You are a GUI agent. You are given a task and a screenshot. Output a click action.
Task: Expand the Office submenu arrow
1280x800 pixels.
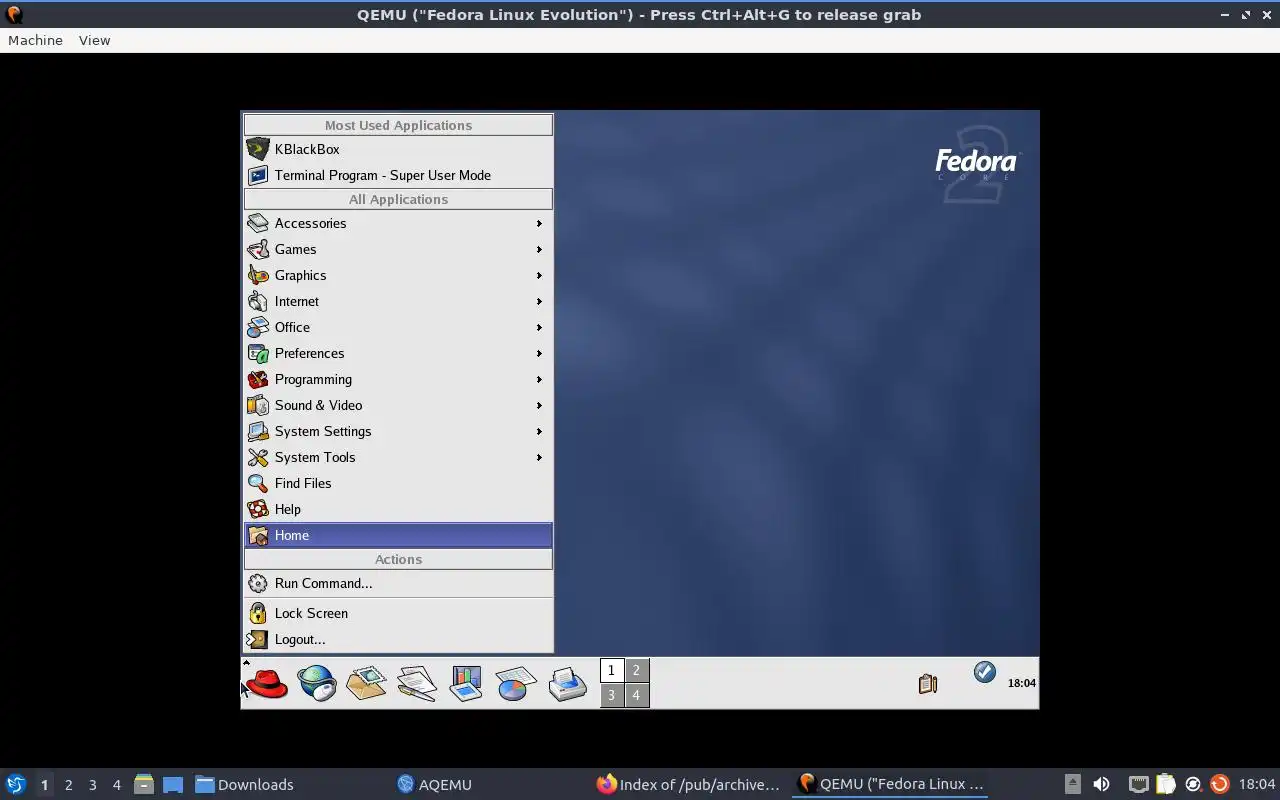pyautogui.click(x=539, y=327)
